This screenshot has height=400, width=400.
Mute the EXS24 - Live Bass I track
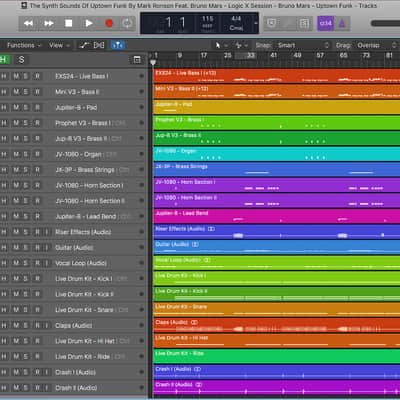[x=16, y=76]
